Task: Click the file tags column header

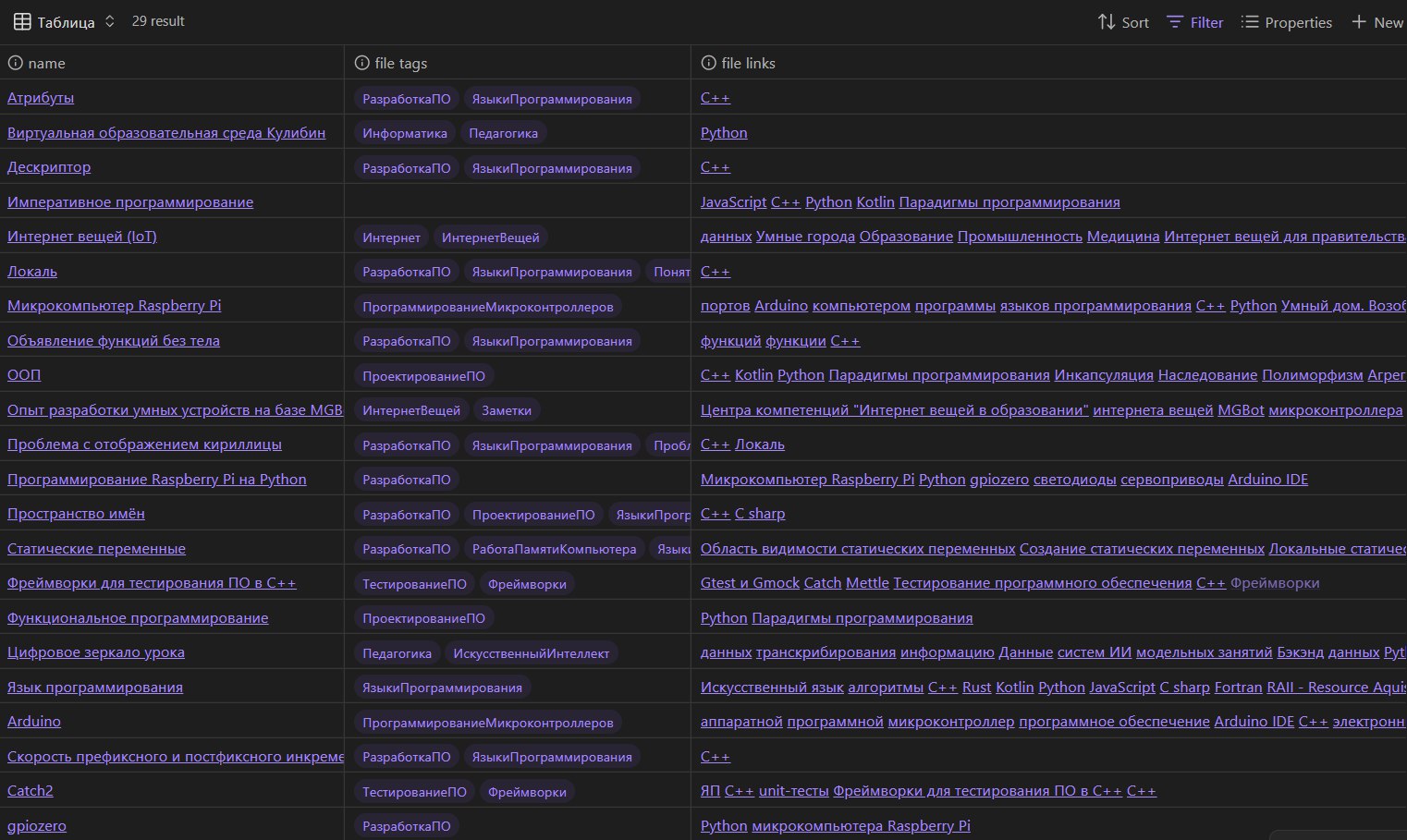Action: [401, 63]
